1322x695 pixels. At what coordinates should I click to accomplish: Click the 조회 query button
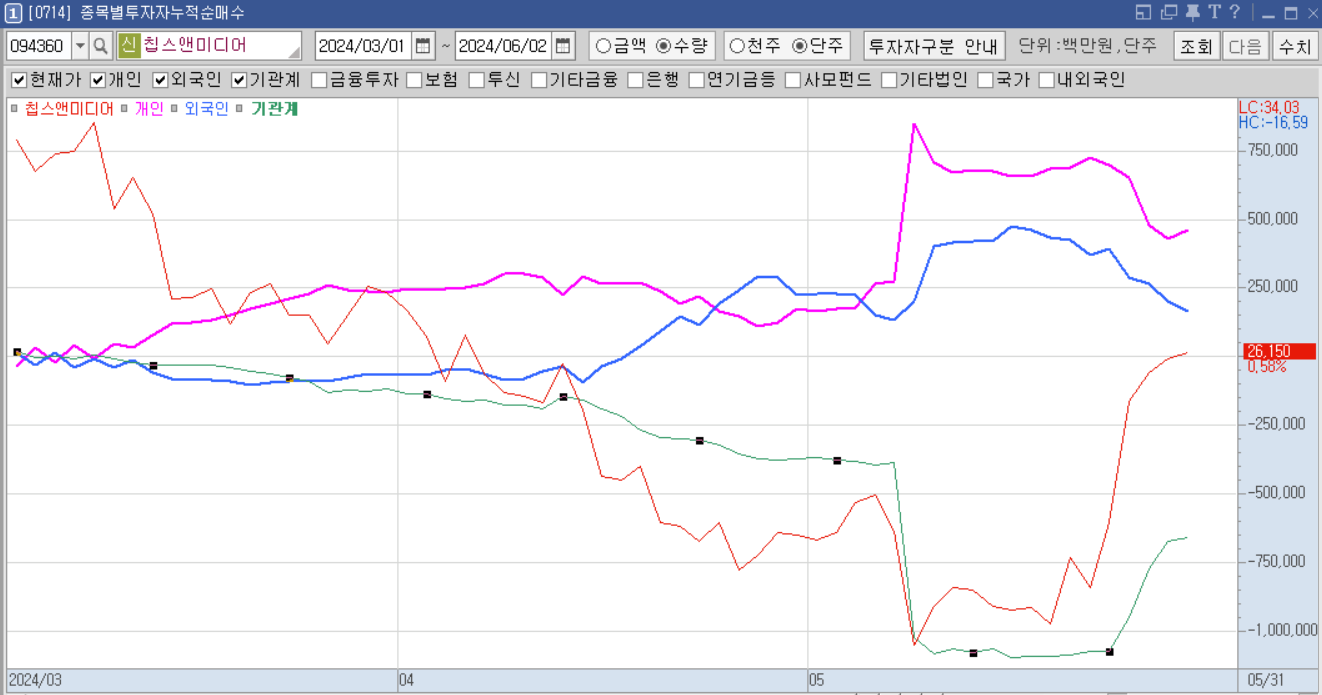click(x=1196, y=46)
